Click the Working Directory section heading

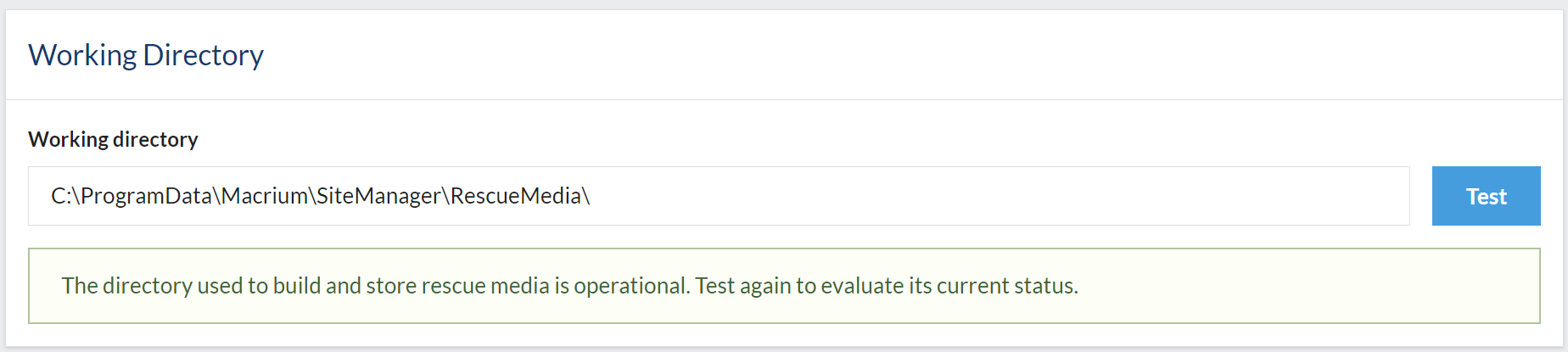tap(146, 55)
